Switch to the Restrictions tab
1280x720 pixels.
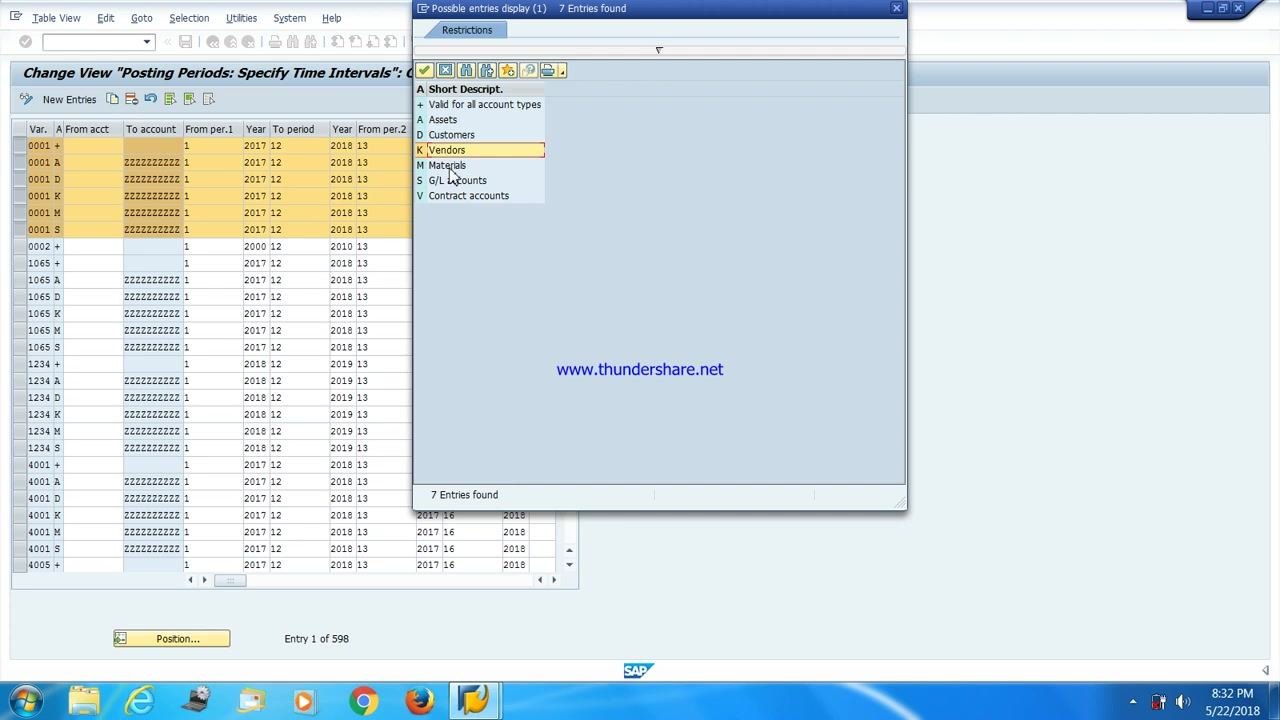tap(467, 30)
